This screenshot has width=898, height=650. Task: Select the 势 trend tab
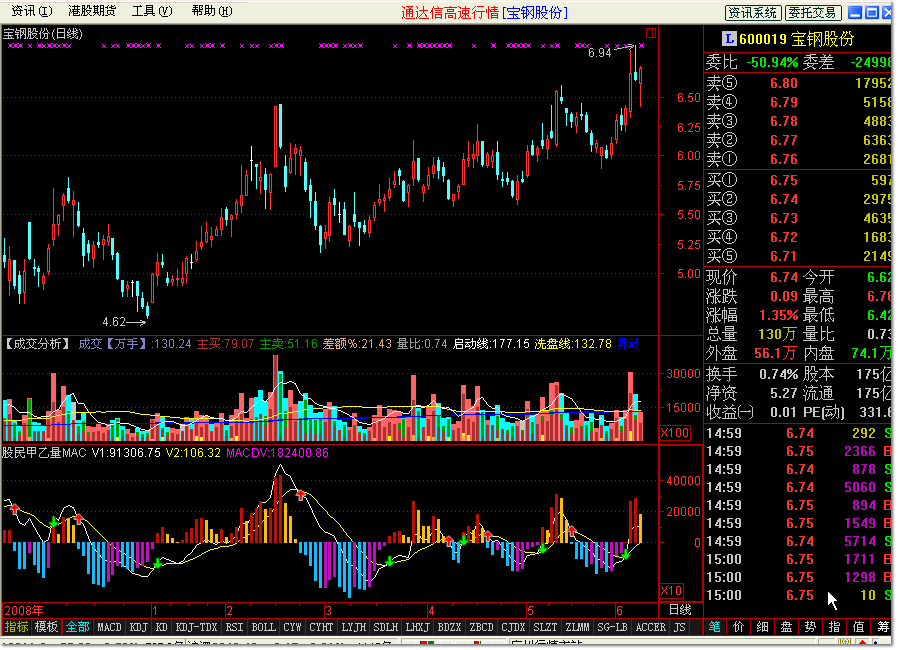[x=810, y=627]
